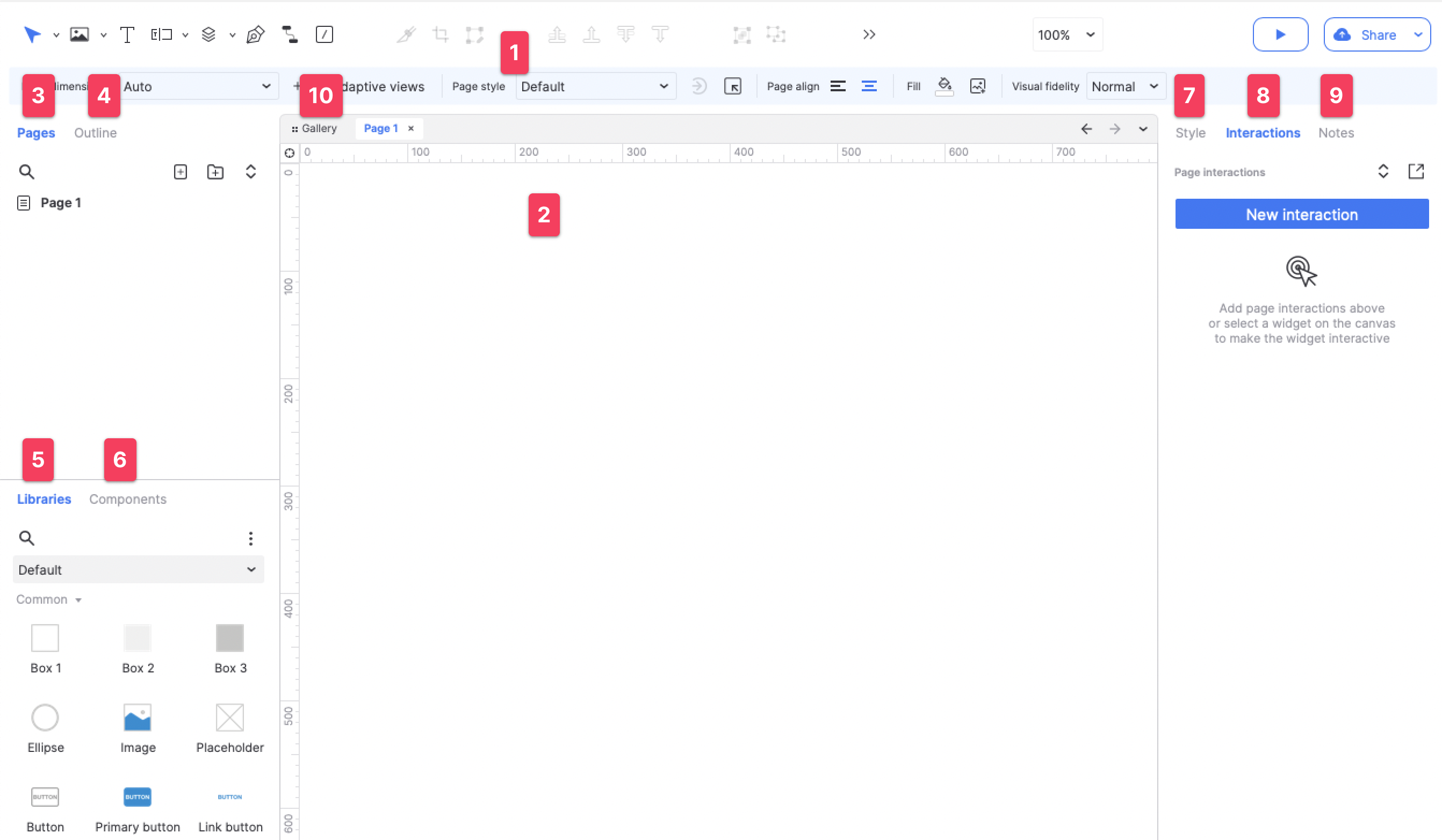Close the Page 1 canvas tab
This screenshot has height=840, width=1442.
pos(411,128)
